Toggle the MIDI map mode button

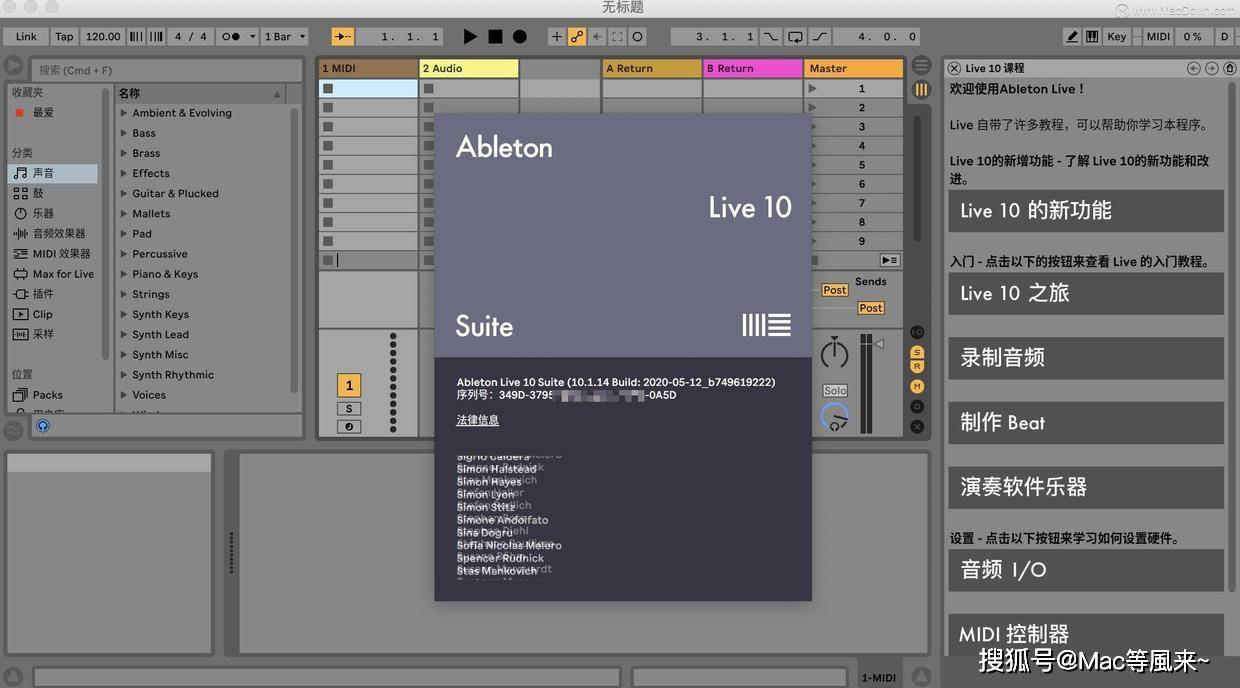pyautogui.click(x=1158, y=36)
